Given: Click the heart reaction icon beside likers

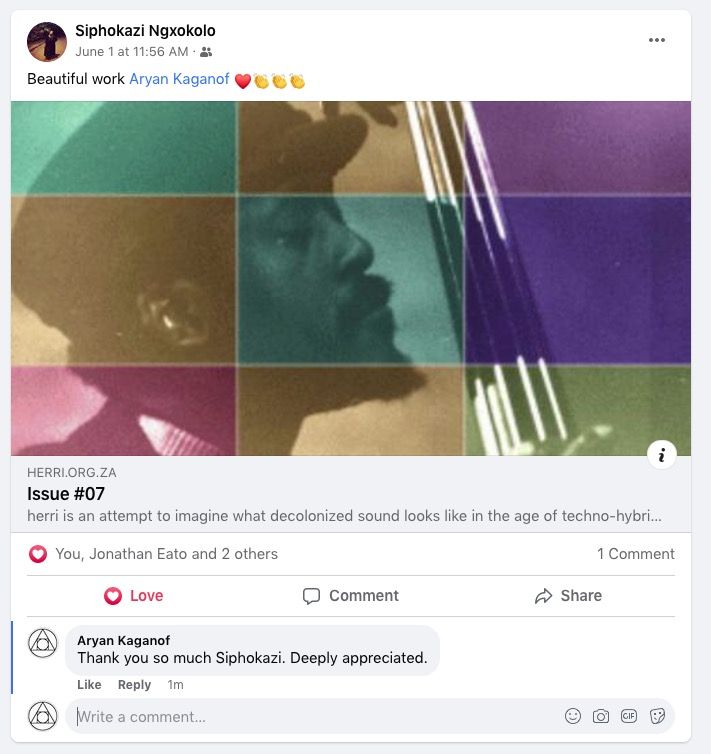Looking at the screenshot, I should (x=38, y=554).
